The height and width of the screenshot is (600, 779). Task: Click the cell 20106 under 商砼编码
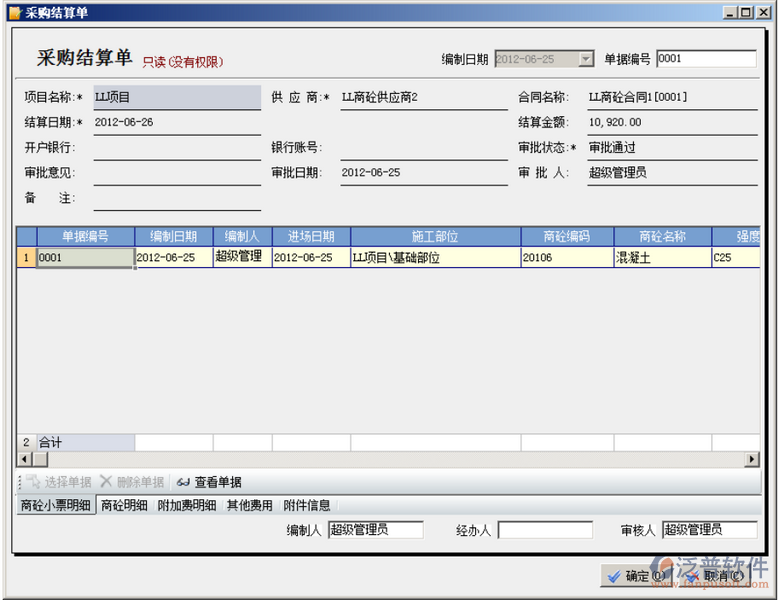pyautogui.click(x=567, y=257)
